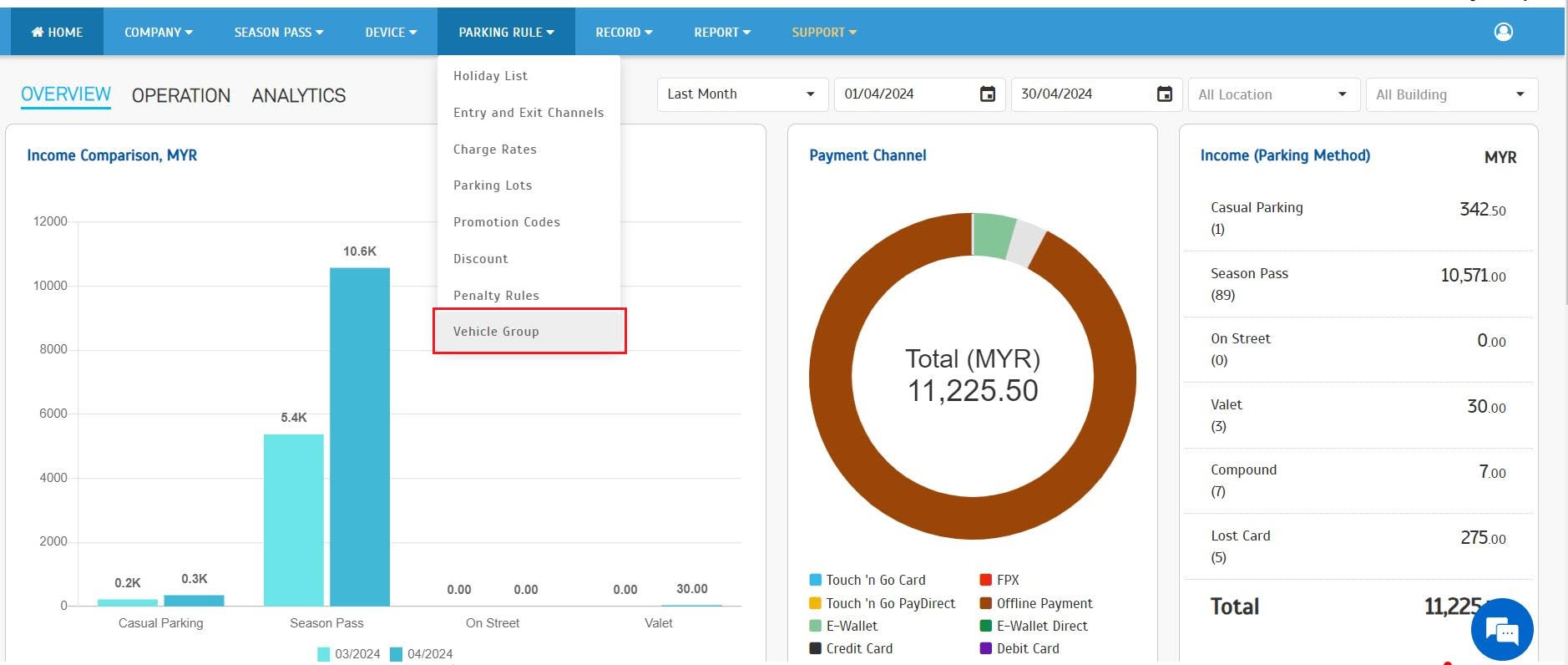
Task: Toggle E-Wallet legend series
Action: coord(843,626)
